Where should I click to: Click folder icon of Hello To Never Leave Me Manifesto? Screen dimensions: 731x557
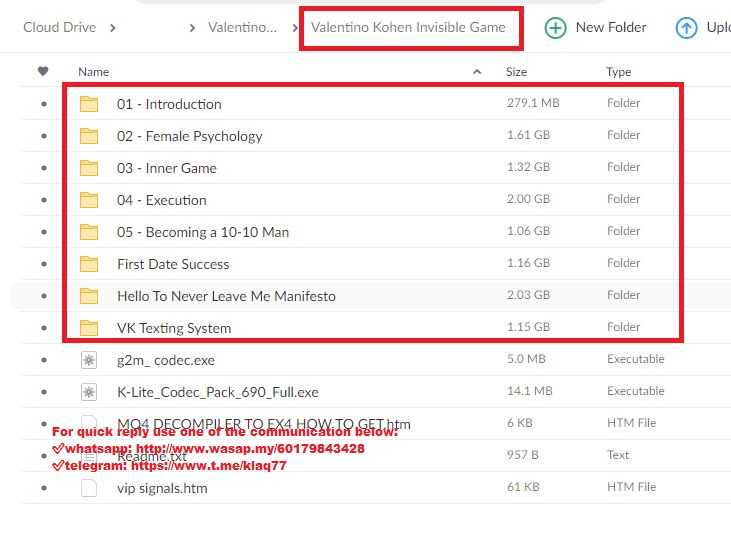(89, 296)
